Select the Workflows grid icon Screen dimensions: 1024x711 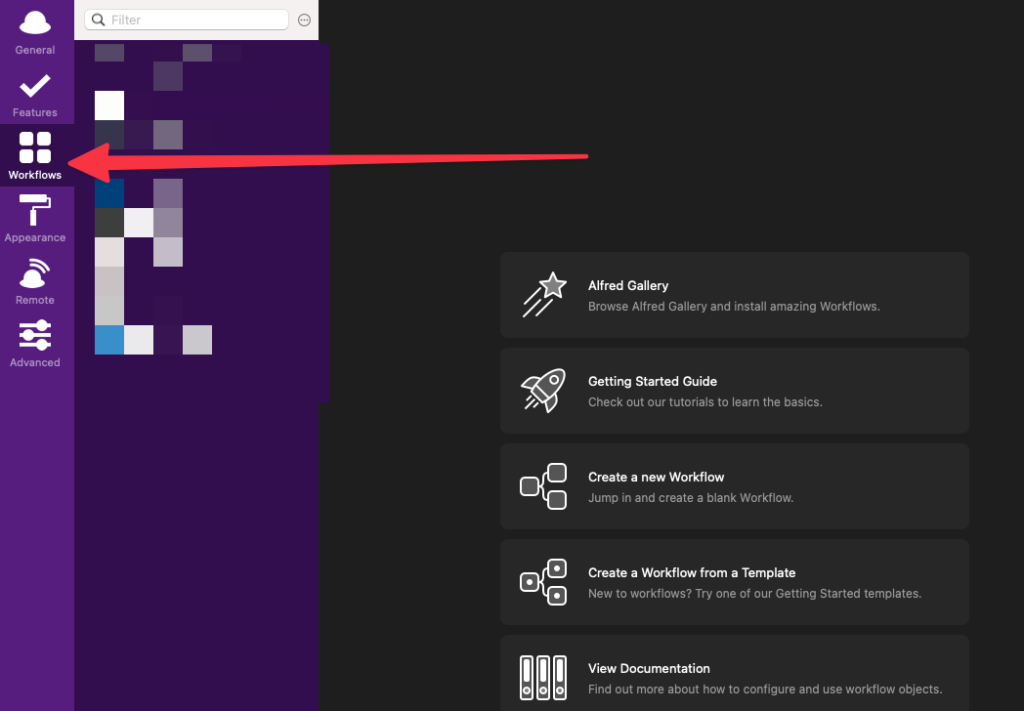35,148
